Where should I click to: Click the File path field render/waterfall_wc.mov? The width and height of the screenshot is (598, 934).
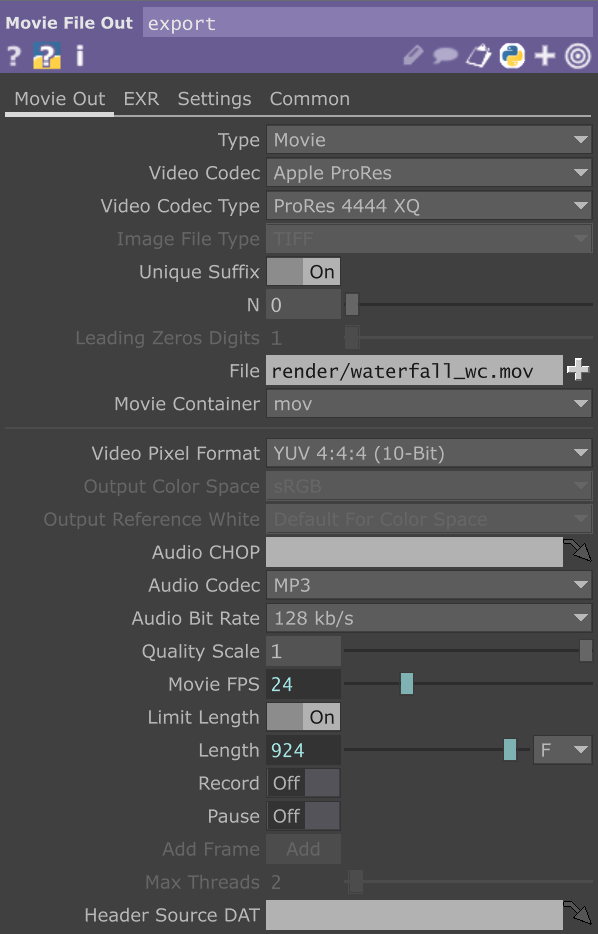pos(414,371)
